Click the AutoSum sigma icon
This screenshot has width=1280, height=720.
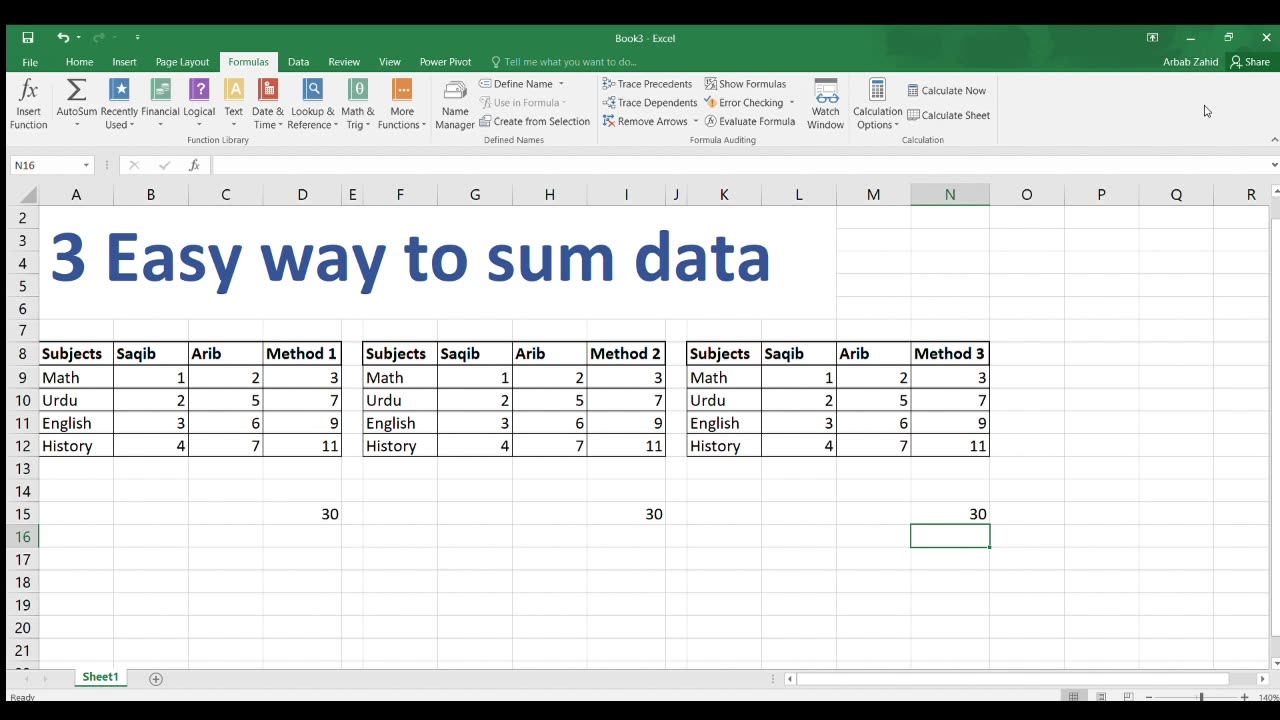tap(76, 90)
